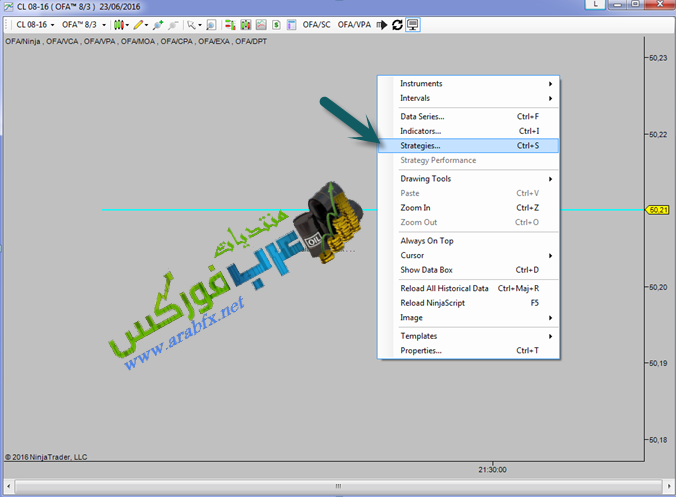Click the 50,19 price axis label

pos(658,363)
